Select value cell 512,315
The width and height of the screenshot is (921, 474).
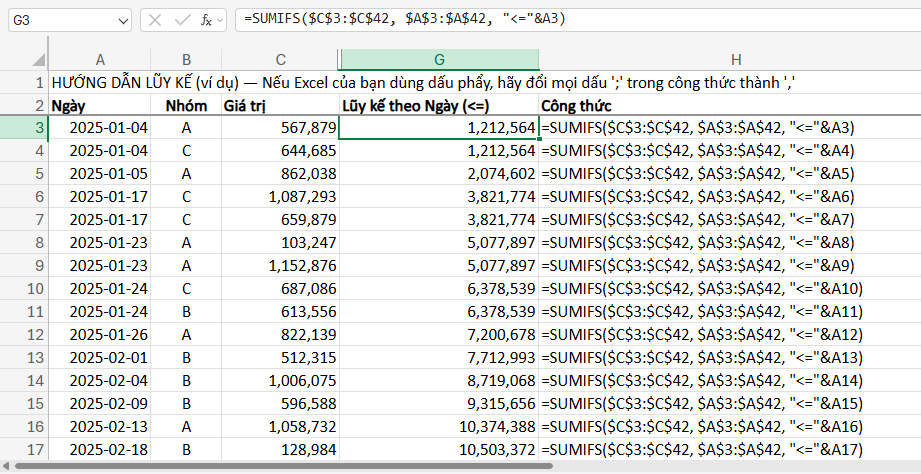[x=280, y=358]
